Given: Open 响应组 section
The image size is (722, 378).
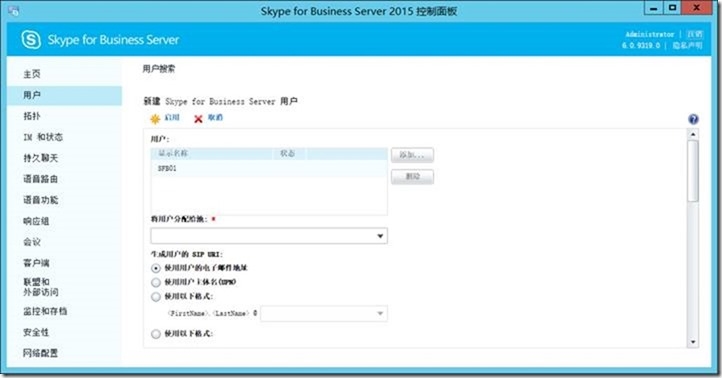Looking at the screenshot, I should click(36, 221).
